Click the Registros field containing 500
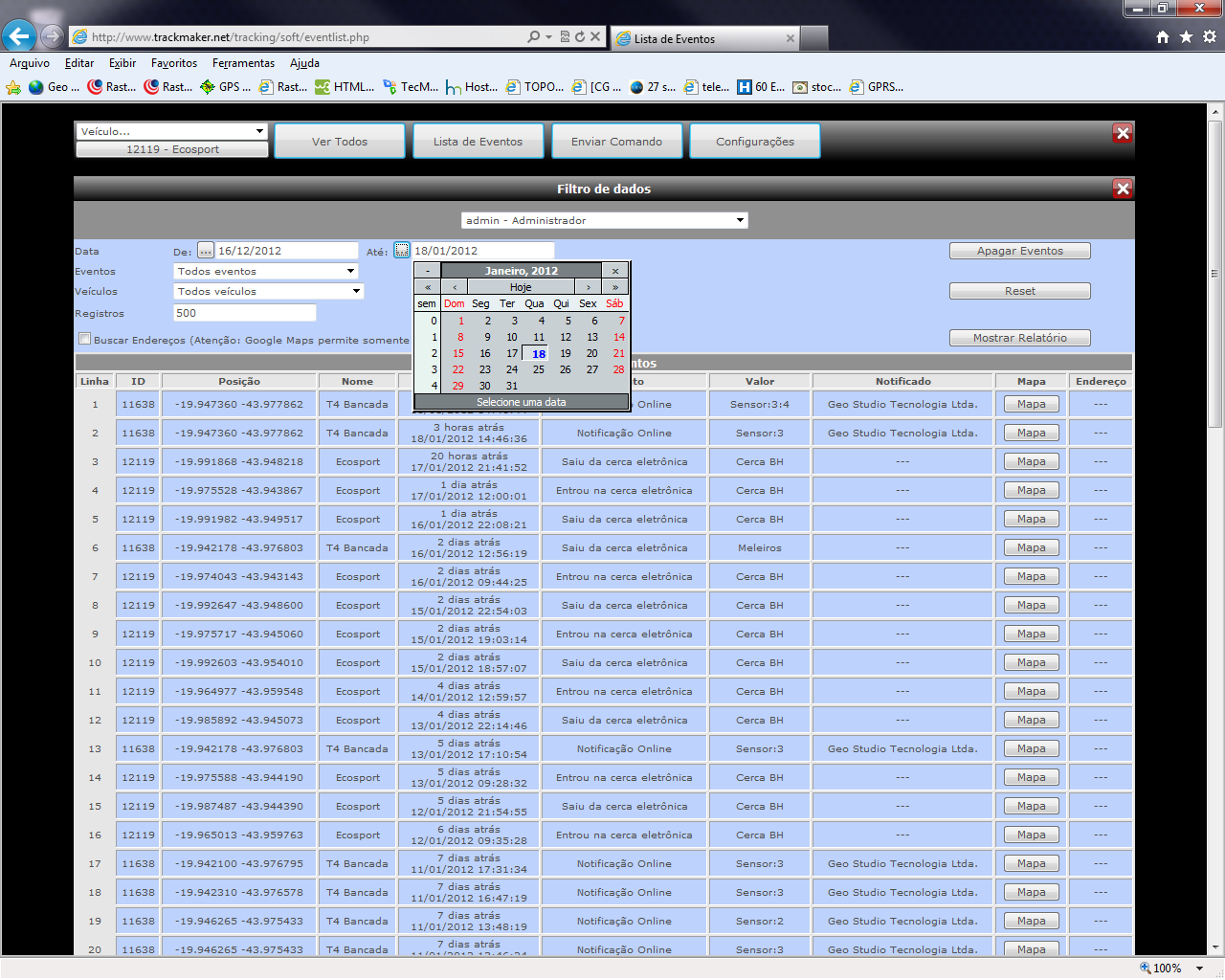Screen dimensions: 1225x980 pyautogui.click(x=245, y=313)
